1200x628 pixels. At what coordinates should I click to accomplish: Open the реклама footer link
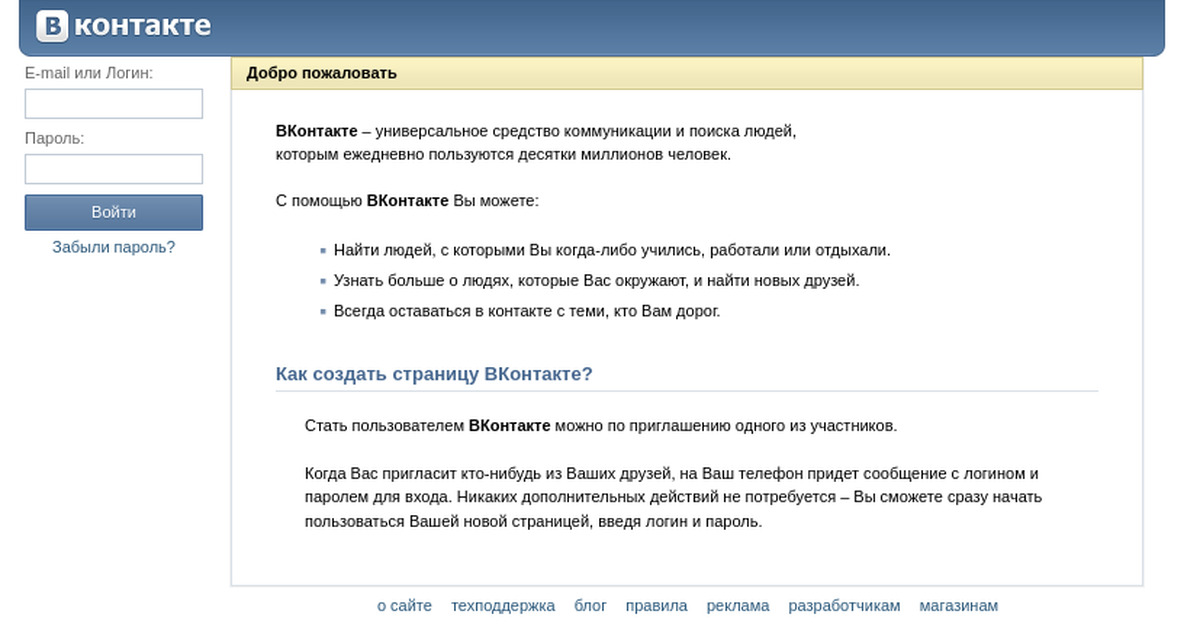click(x=738, y=606)
